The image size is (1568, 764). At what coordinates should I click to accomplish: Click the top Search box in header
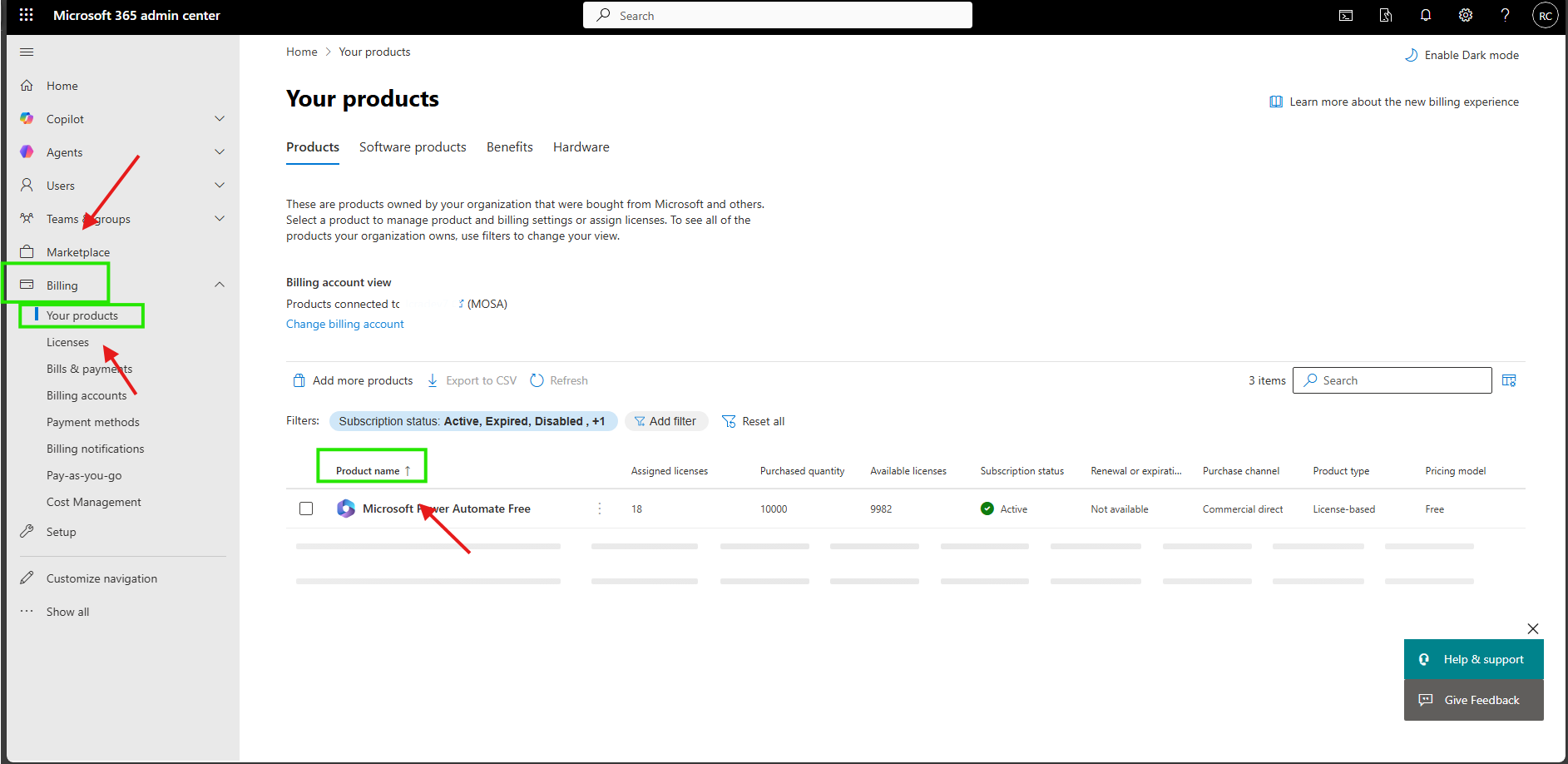[x=778, y=15]
